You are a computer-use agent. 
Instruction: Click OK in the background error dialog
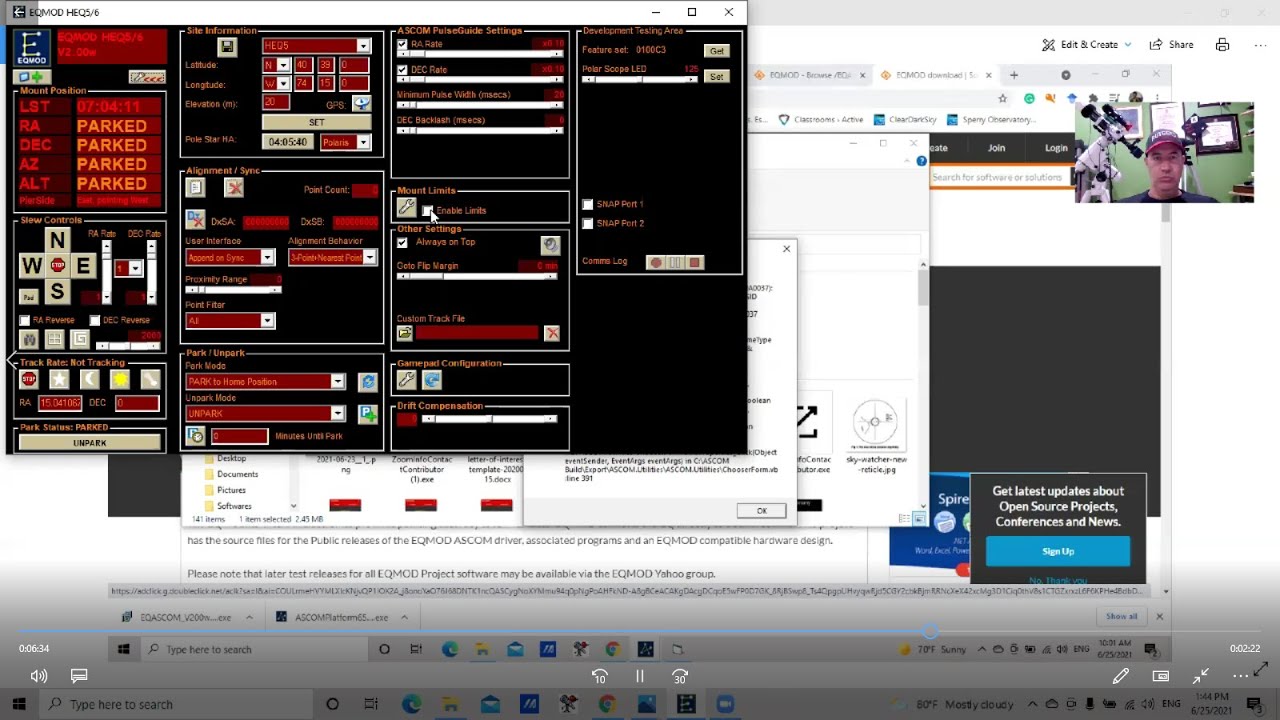click(x=761, y=511)
